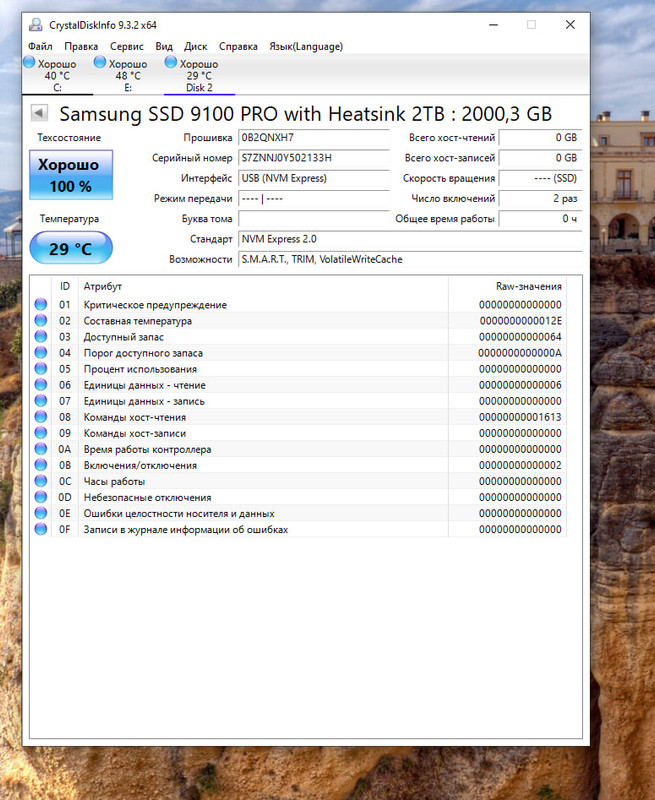The width and height of the screenshot is (655, 800).
Task: Click the 29 °C temperature button
Action: click(71, 248)
